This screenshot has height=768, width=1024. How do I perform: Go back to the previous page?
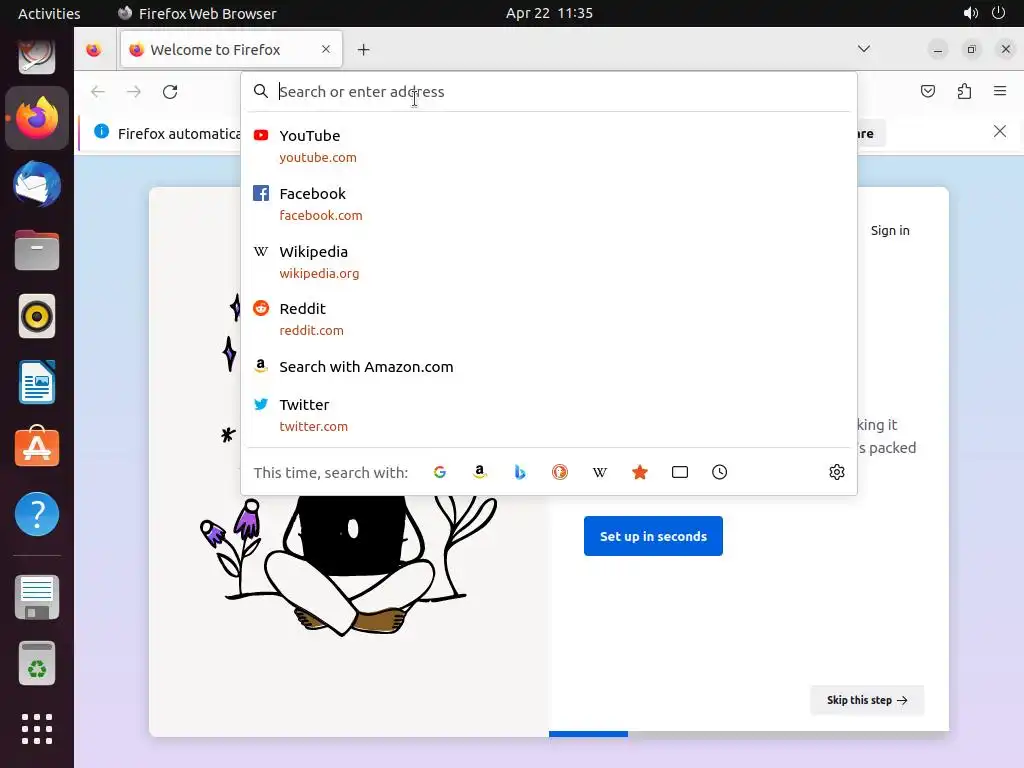pyautogui.click(x=98, y=91)
